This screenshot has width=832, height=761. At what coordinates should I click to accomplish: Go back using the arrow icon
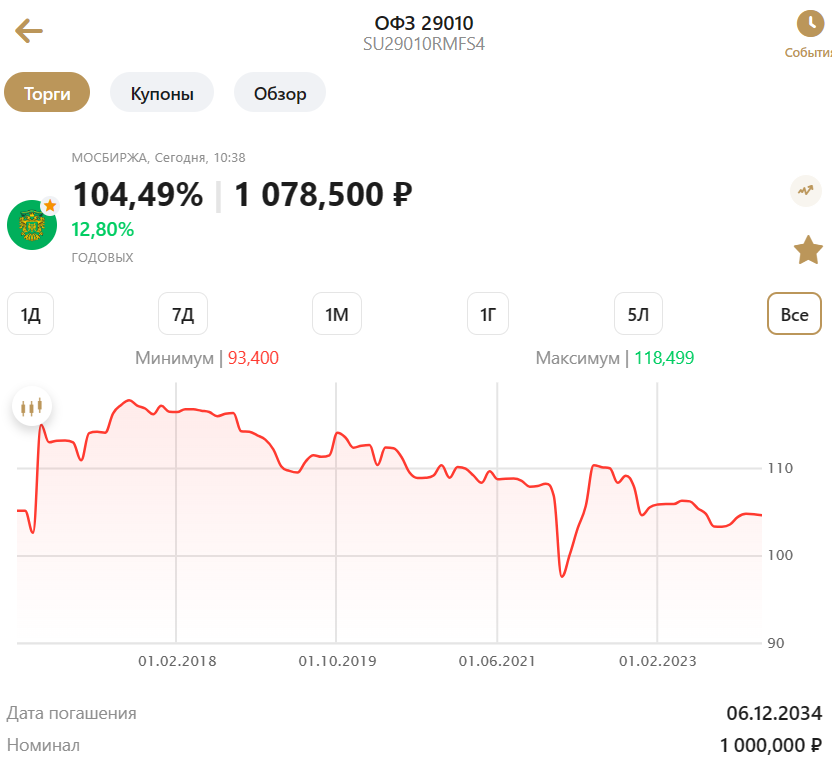(x=28, y=30)
